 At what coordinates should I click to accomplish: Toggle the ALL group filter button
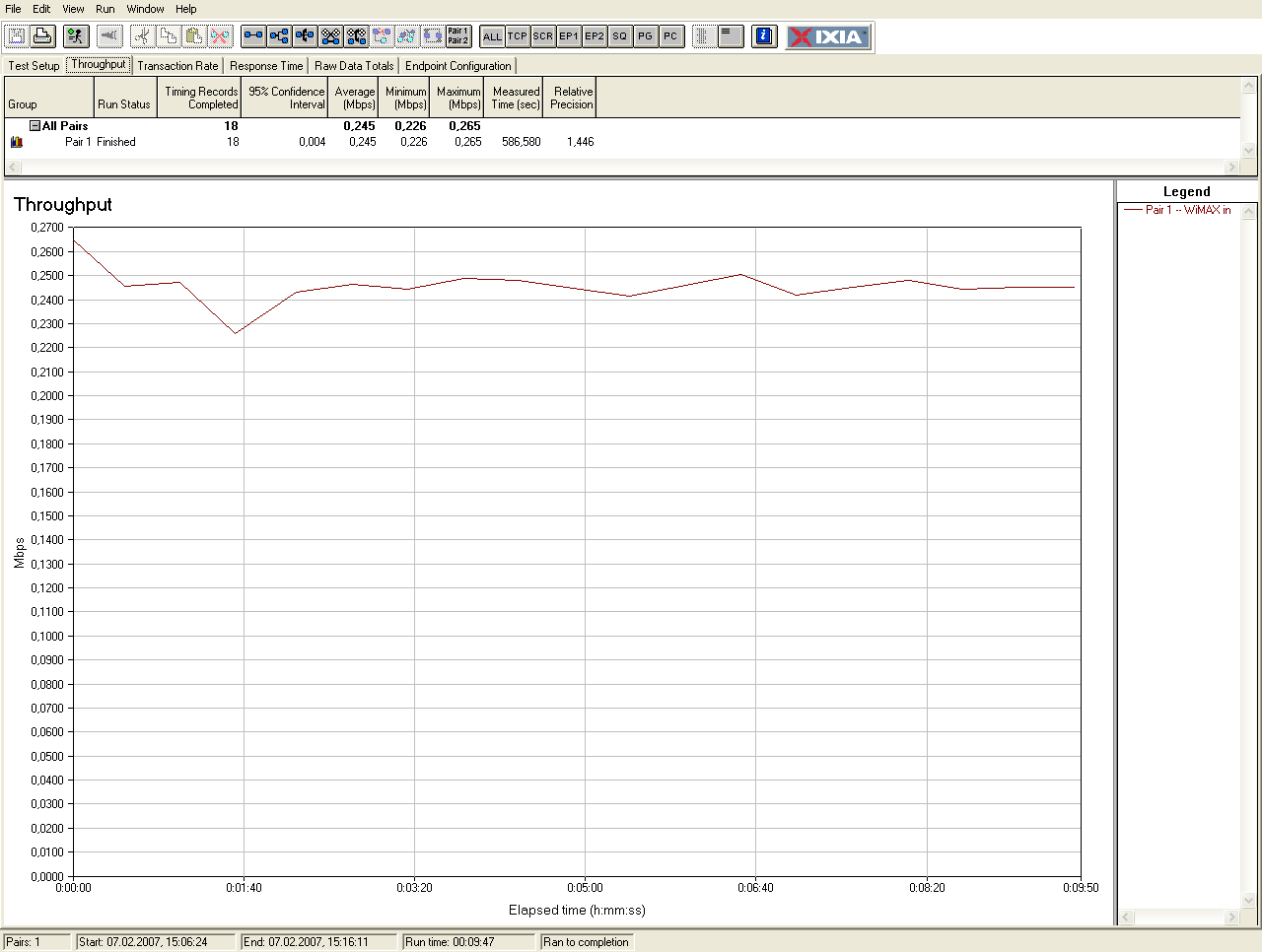pos(492,36)
